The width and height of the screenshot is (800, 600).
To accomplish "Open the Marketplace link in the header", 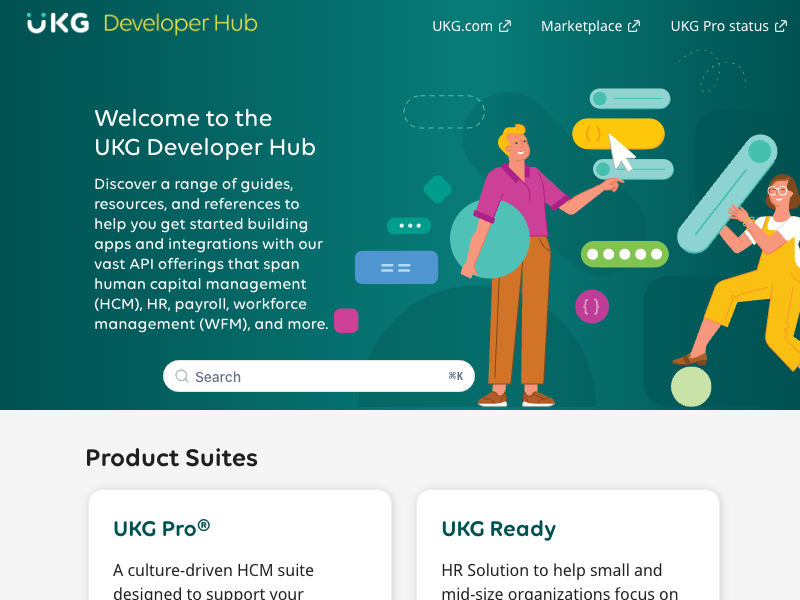I will tap(590, 26).
